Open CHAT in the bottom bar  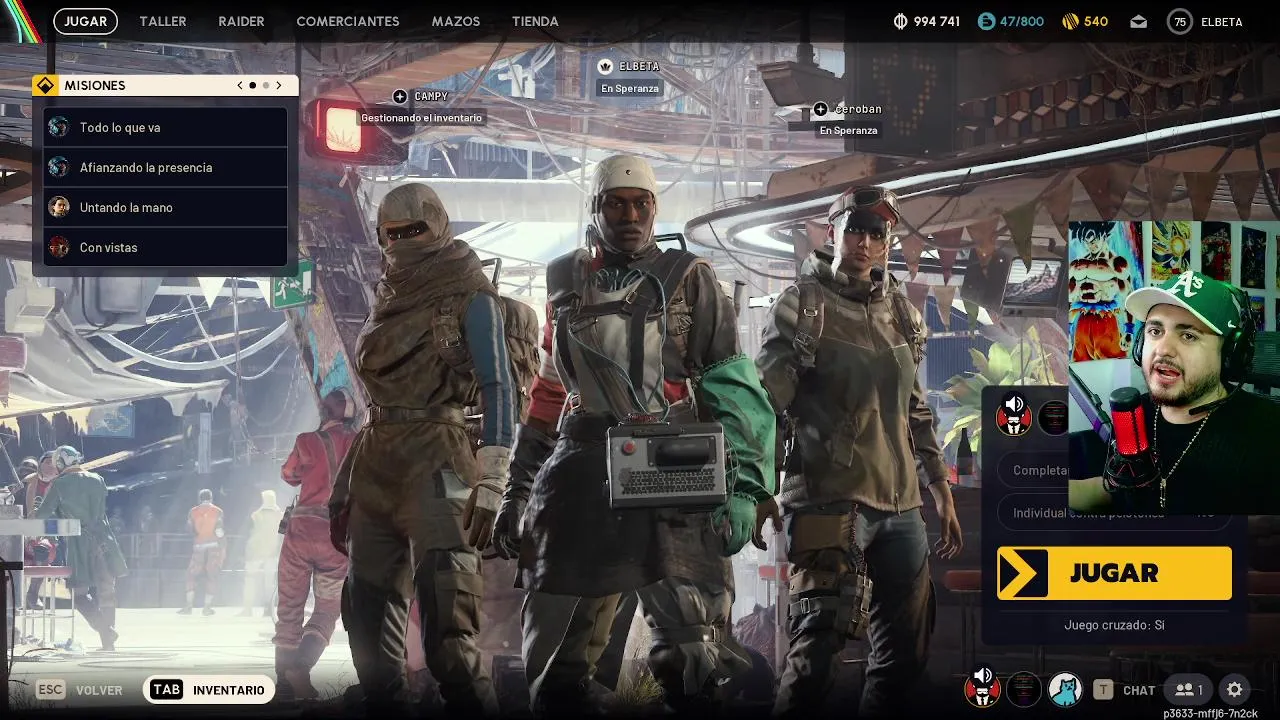point(1139,690)
